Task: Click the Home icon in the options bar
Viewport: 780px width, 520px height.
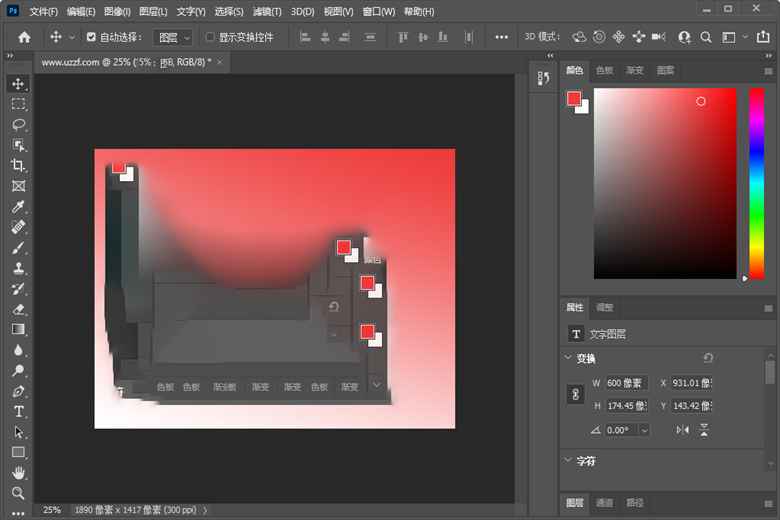Action: tap(24, 37)
